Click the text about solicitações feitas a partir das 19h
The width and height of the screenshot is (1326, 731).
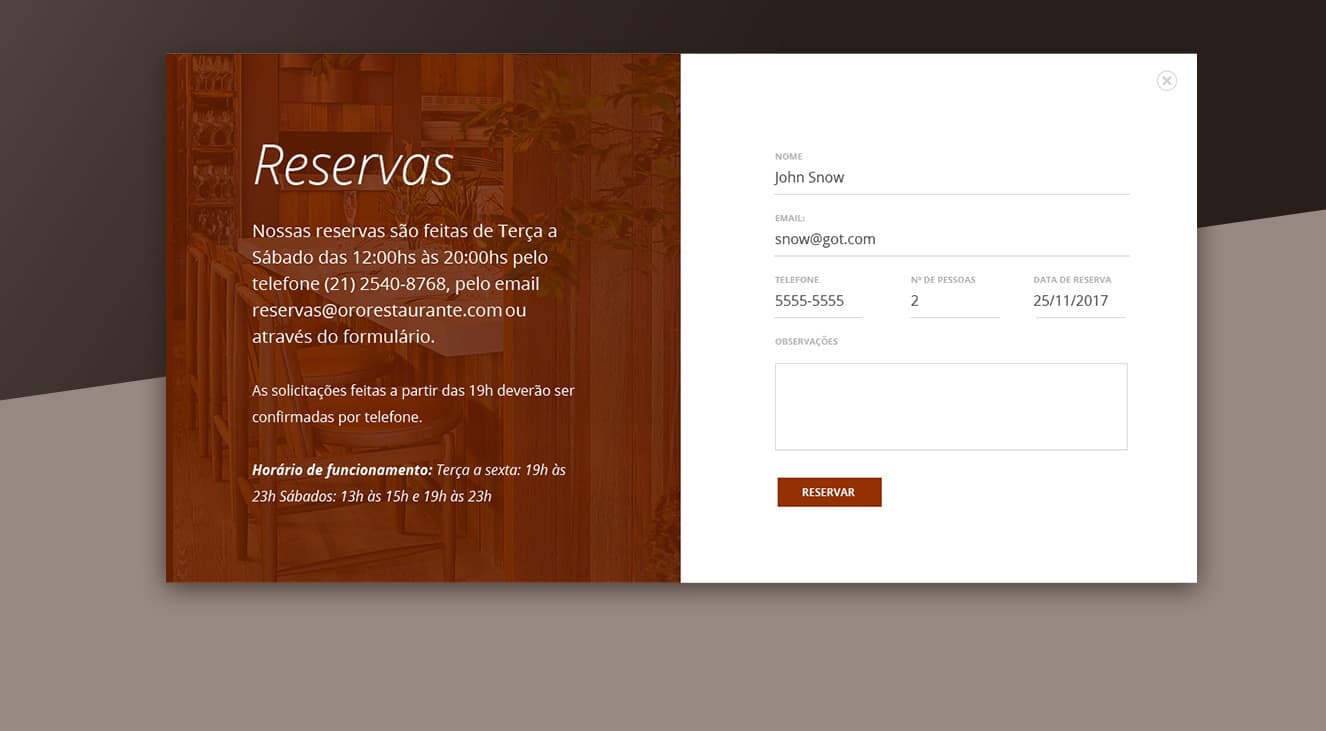click(413, 403)
